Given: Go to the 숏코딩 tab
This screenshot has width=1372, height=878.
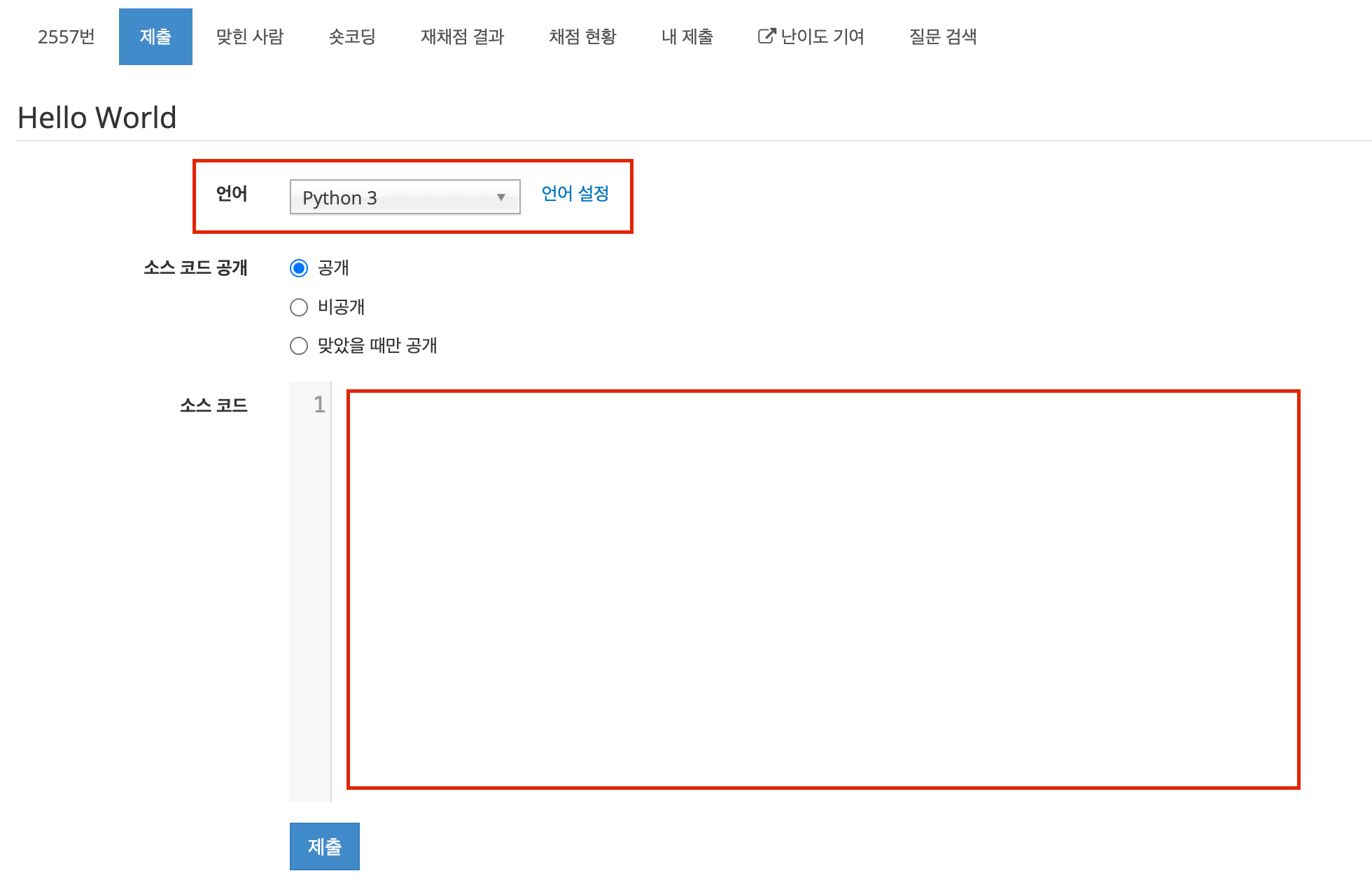Looking at the screenshot, I should coord(352,36).
